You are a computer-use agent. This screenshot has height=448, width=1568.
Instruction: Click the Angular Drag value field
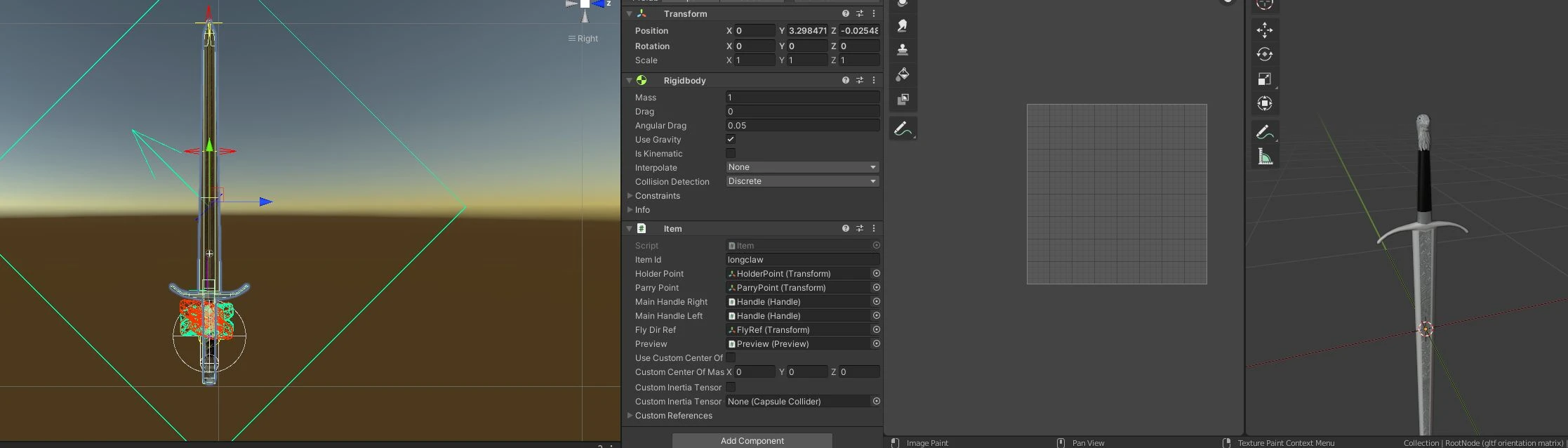[802, 125]
